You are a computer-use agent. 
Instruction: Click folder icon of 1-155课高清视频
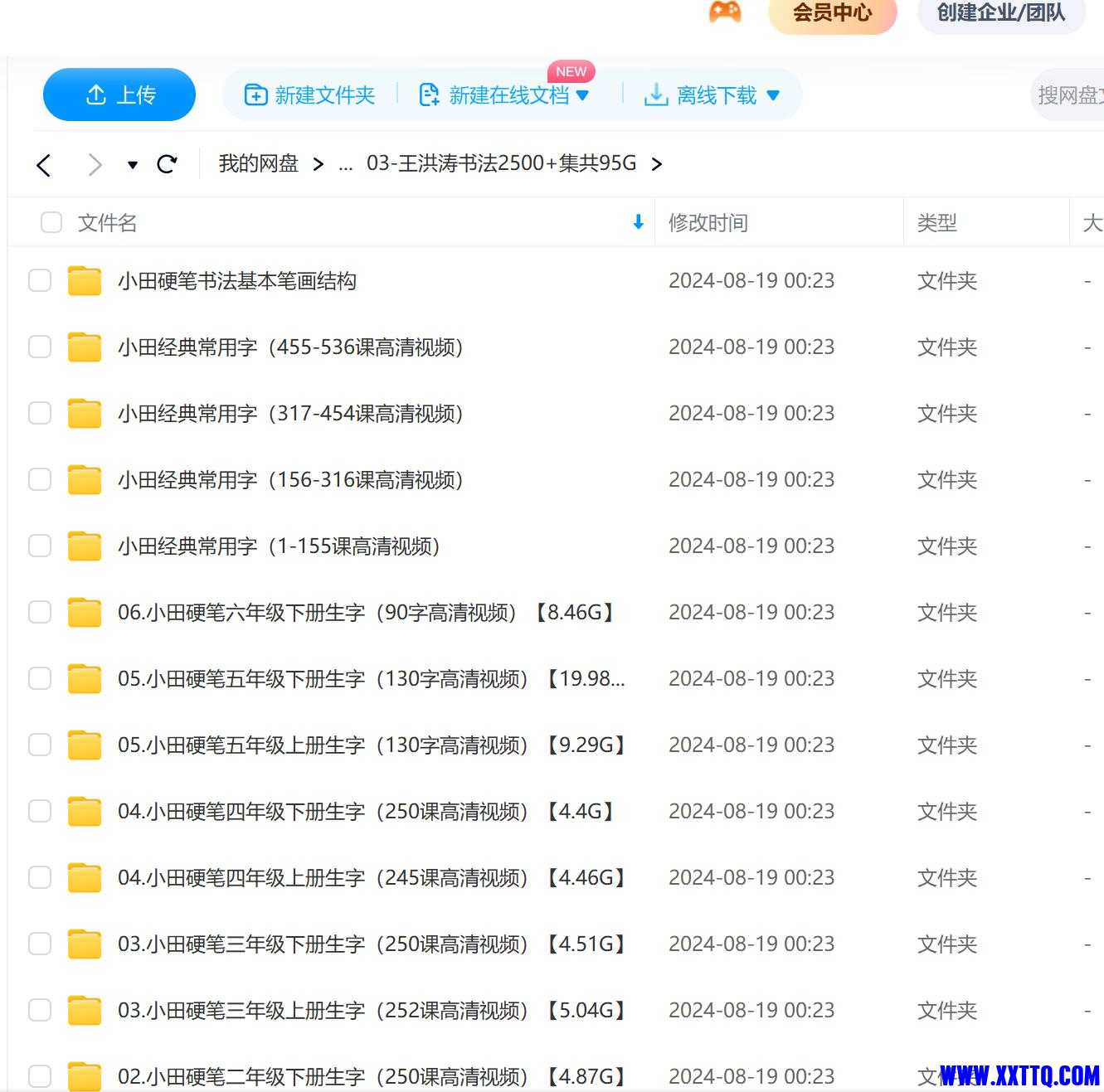85,546
